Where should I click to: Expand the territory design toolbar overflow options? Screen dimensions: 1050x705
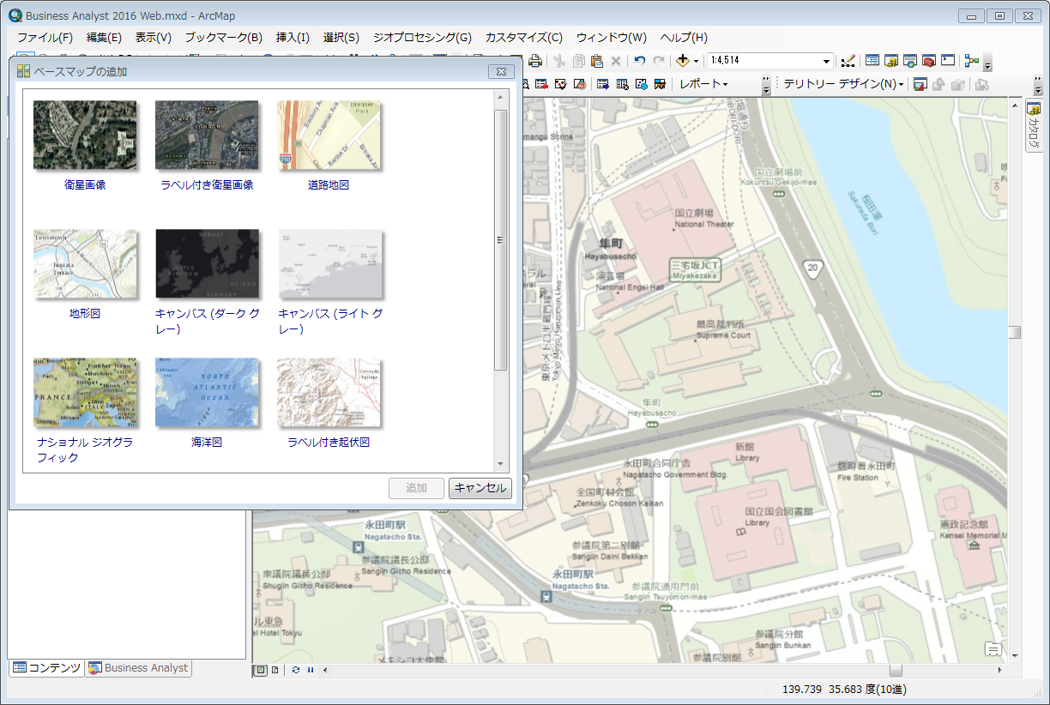1038,86
